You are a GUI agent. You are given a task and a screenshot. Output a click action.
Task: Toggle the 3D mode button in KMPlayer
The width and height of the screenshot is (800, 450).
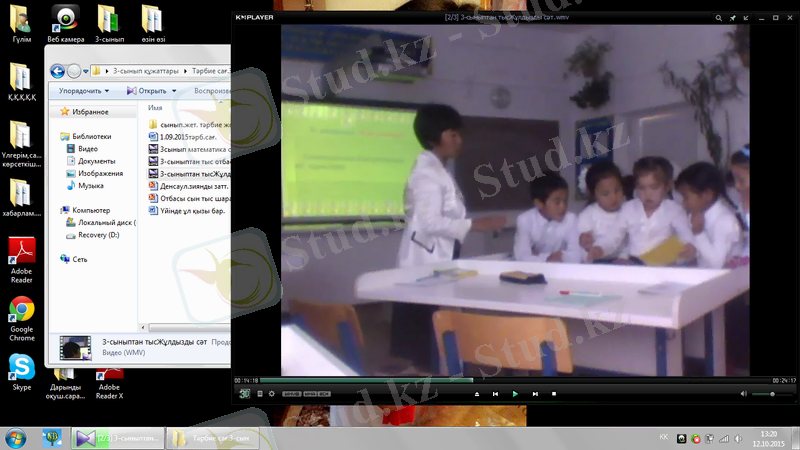(245, 394)
